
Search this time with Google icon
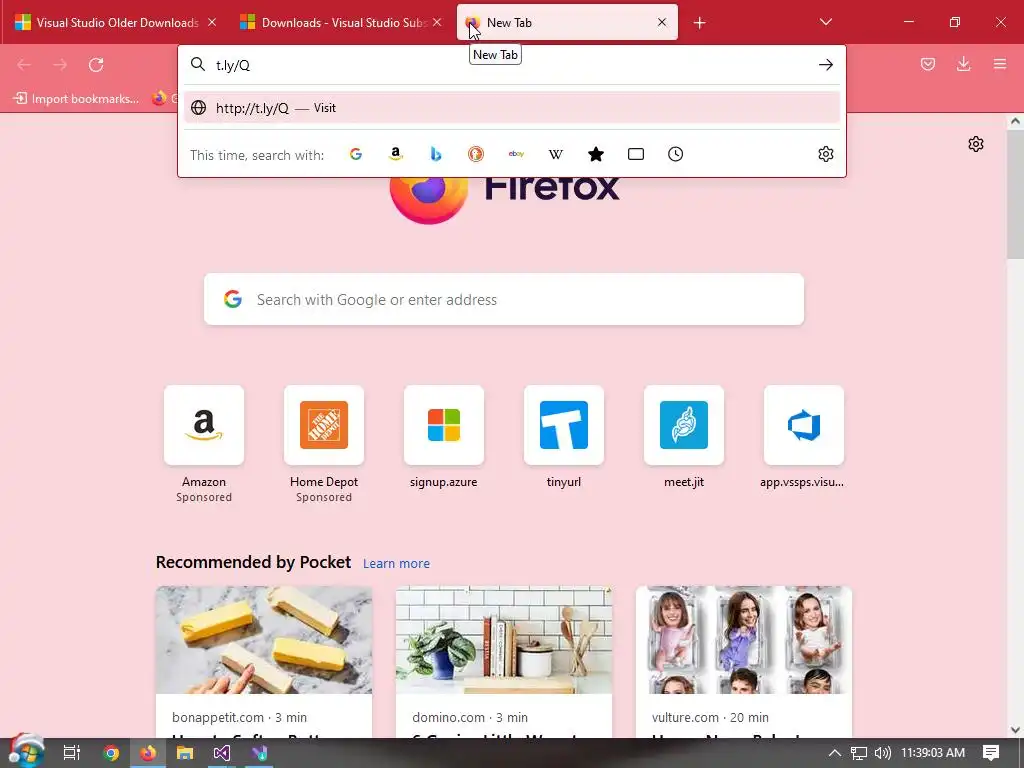356,154
